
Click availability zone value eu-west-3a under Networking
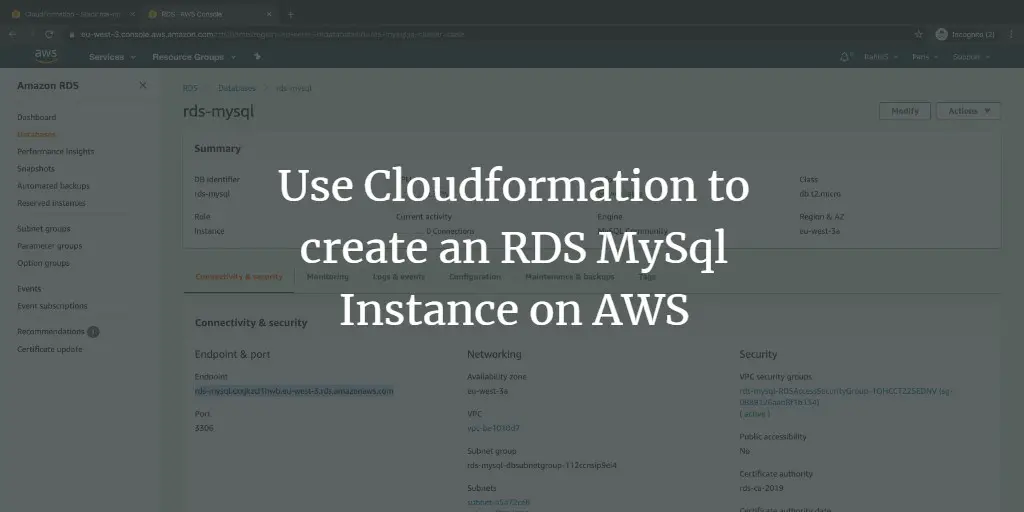487,392
